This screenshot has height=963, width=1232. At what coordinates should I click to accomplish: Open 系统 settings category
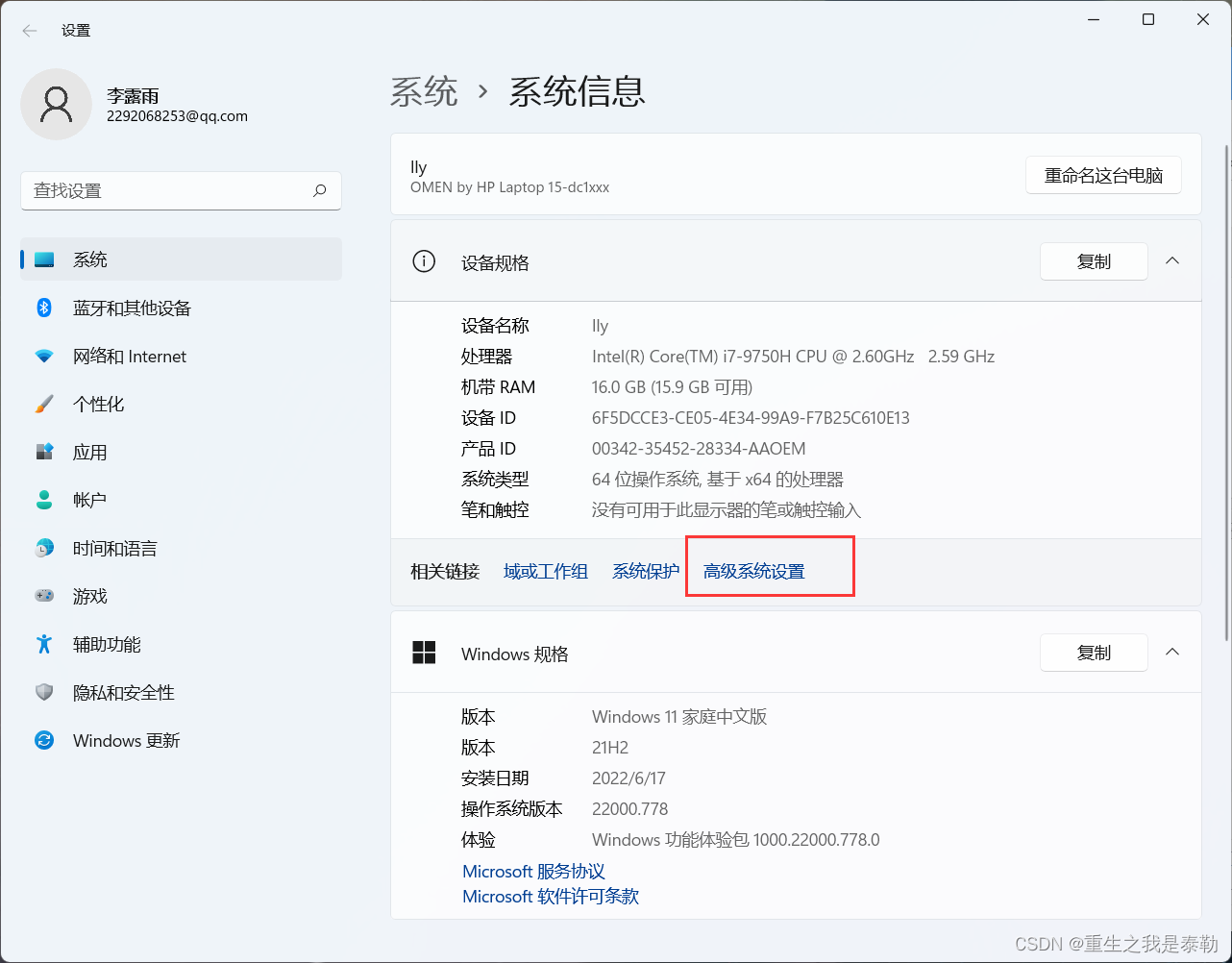click(x=181, y=259)
